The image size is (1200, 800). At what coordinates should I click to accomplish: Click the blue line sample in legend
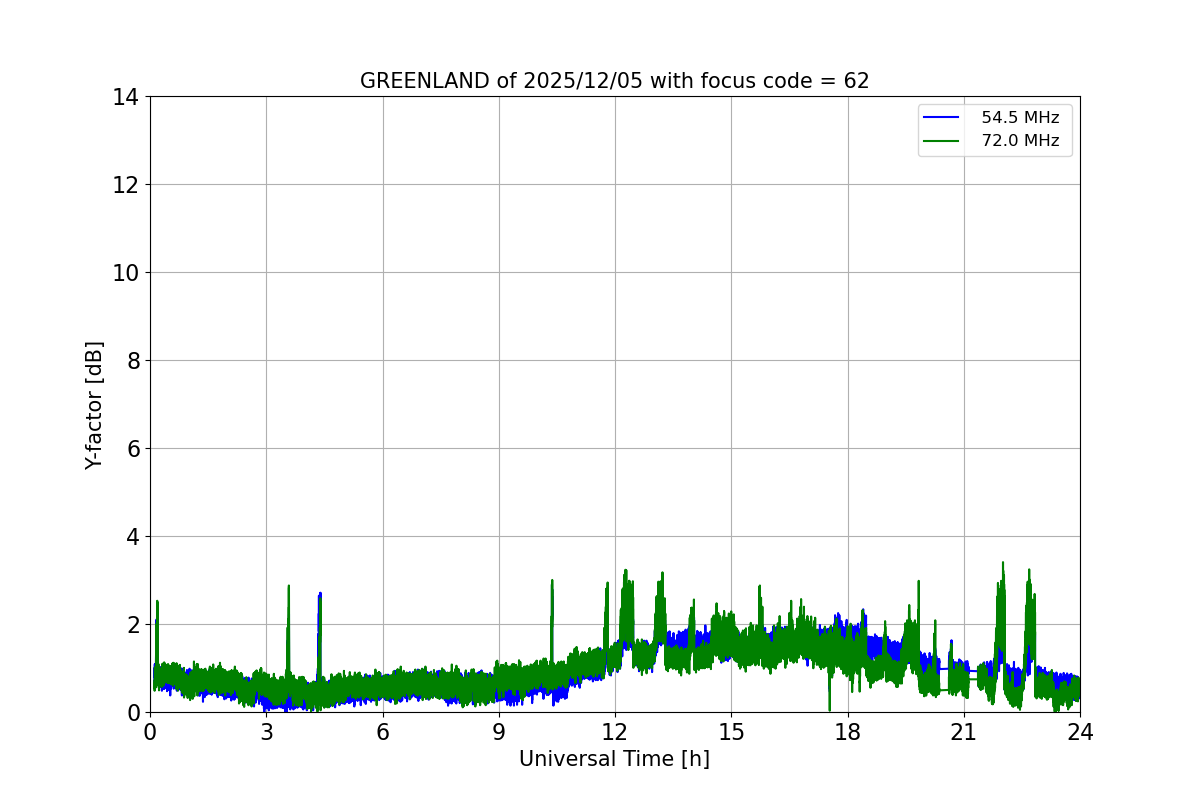[x=941, y=117]
